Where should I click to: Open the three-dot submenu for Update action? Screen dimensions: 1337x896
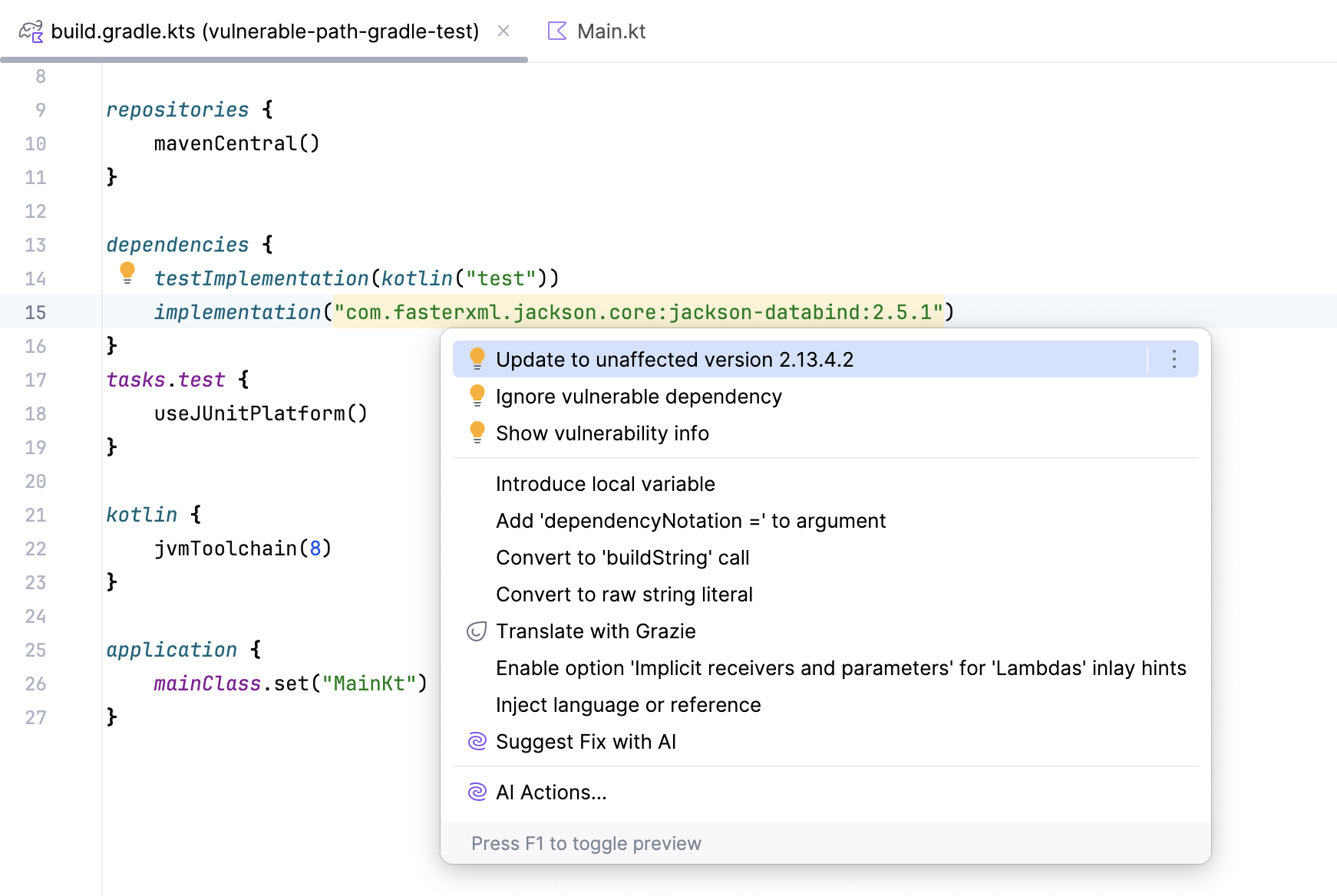(1174, 360)
